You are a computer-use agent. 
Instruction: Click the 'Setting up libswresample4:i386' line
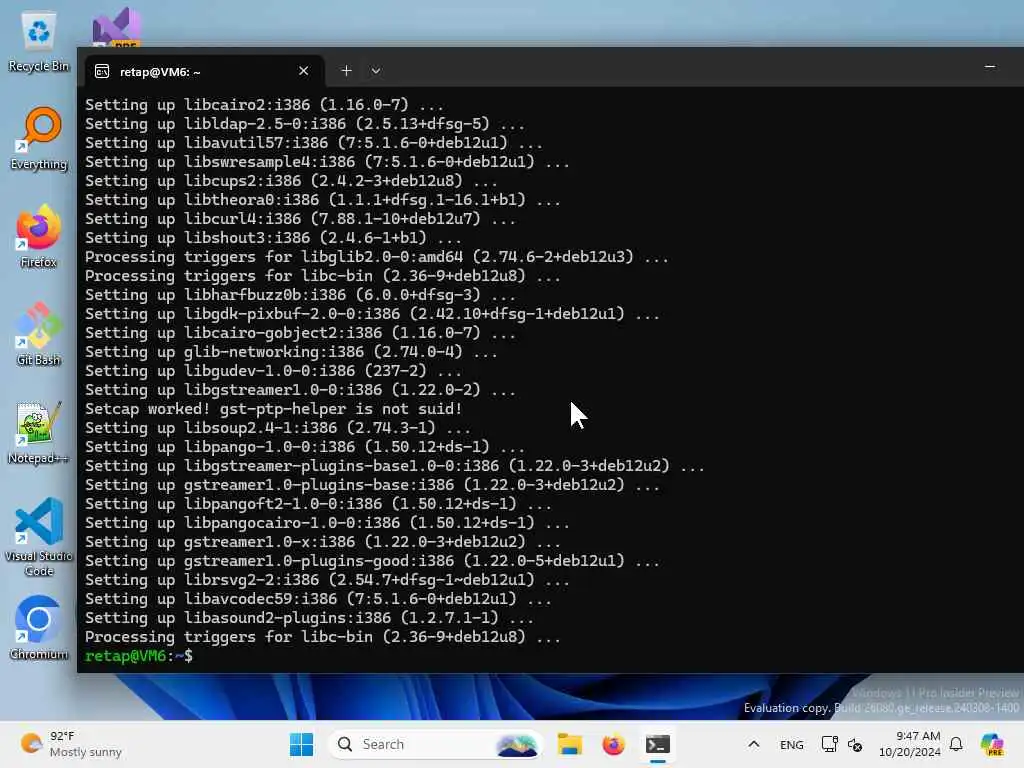point(327,162)
